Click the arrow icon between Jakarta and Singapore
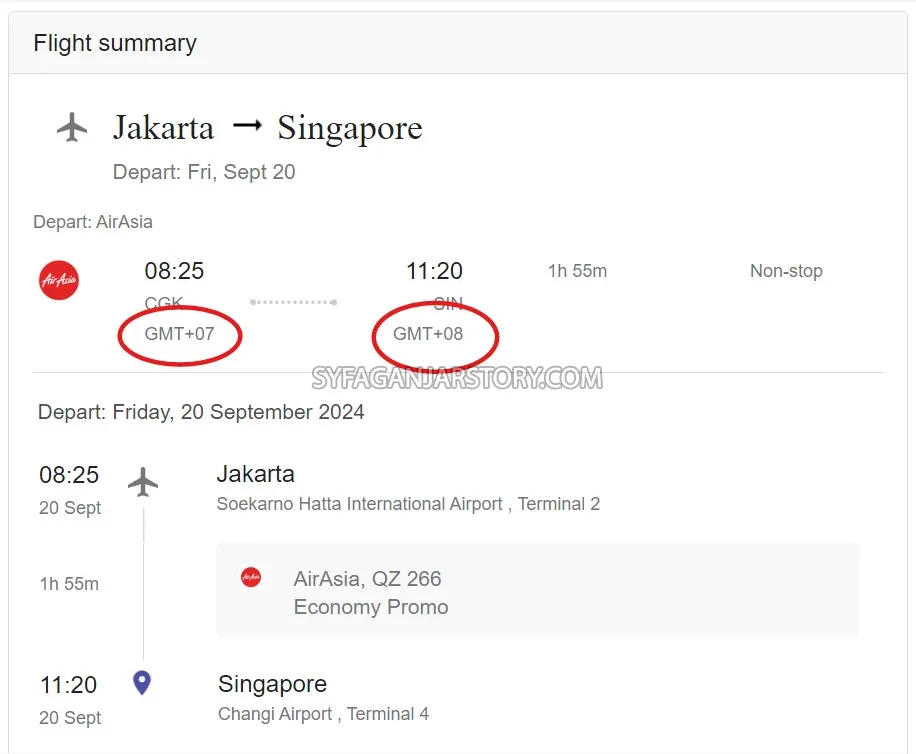The width and height of the screenshot is (916, 754). tap(246, 126)
